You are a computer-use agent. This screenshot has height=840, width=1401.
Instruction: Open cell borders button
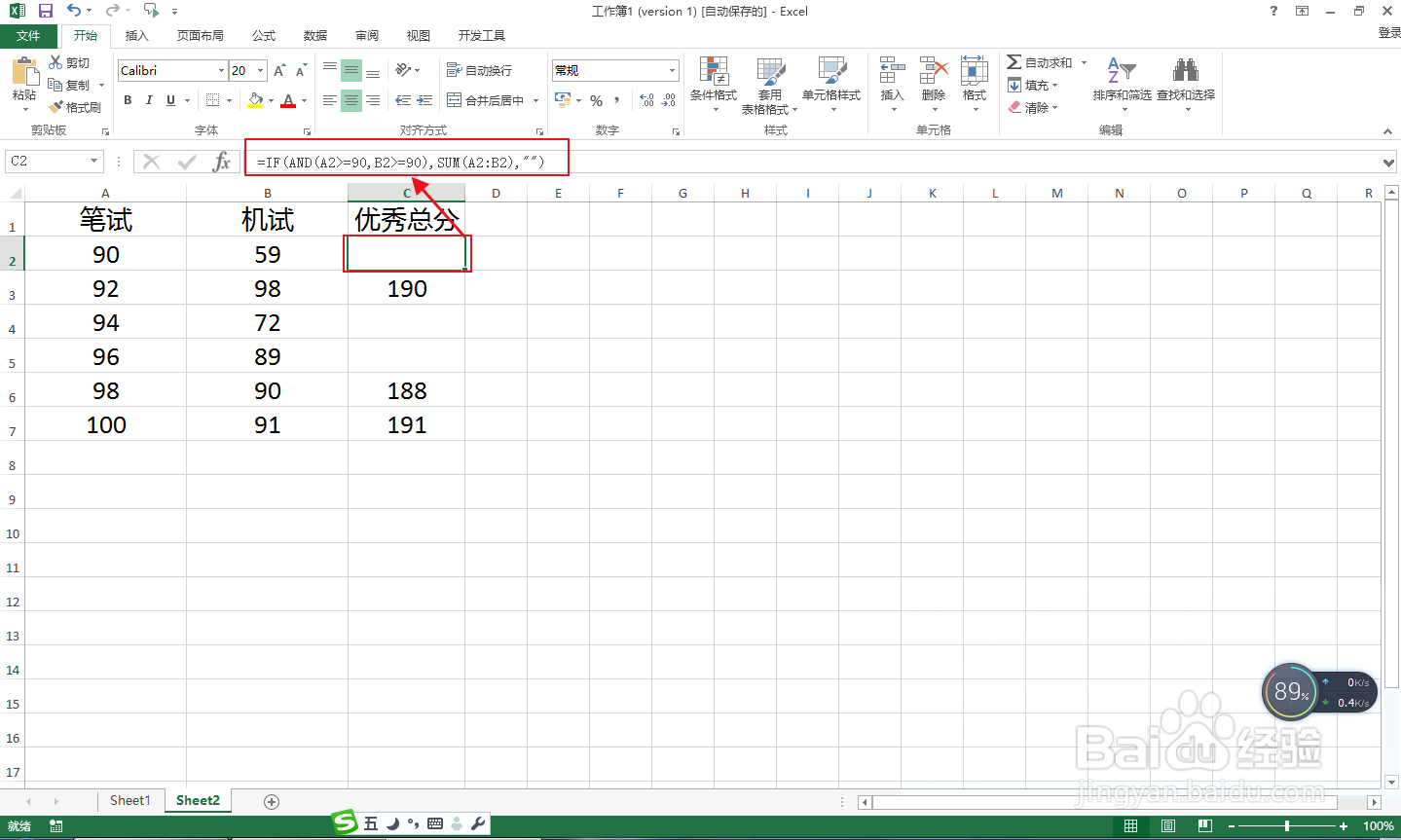click(213, 100)
